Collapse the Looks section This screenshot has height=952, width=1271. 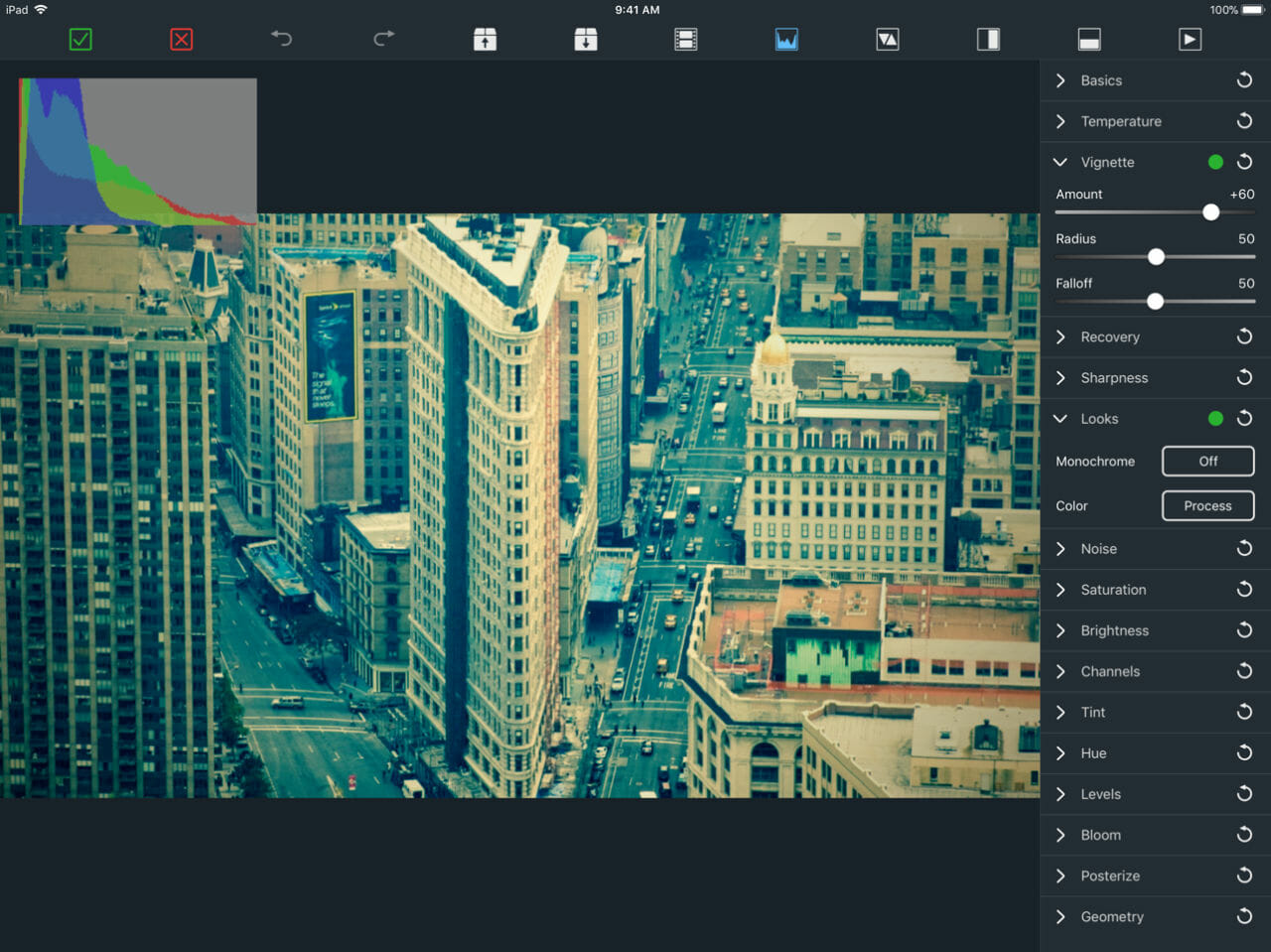pyautogui.click(x=1060, y=419)
